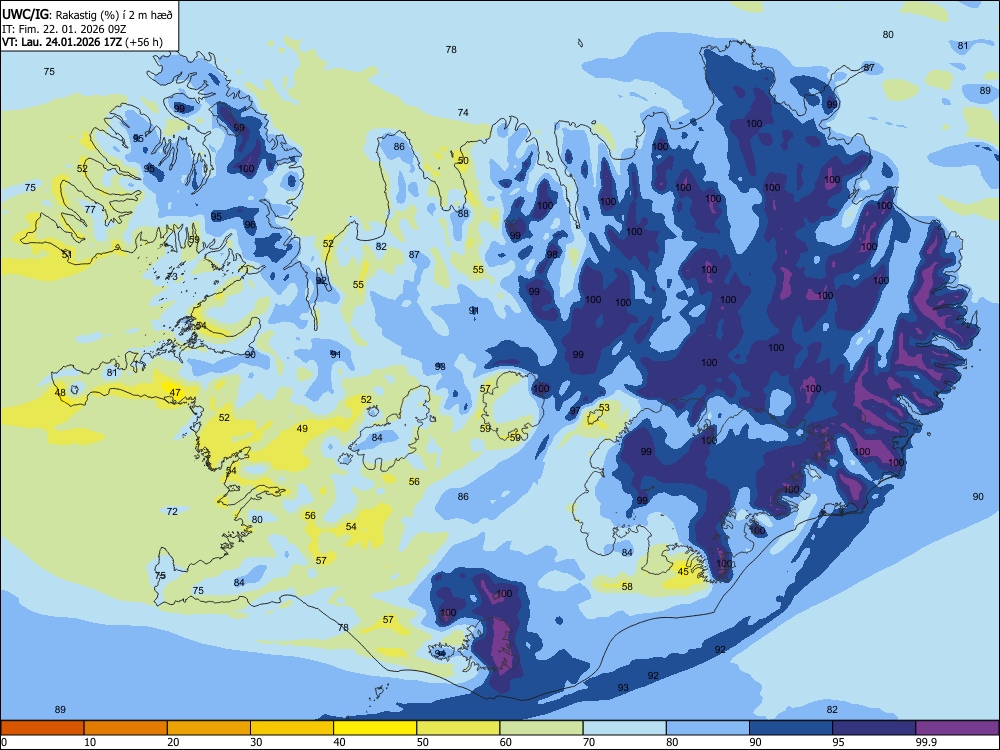Click the '45' value in the southeast
This screenshot has height=750, width=1000.
683,571
